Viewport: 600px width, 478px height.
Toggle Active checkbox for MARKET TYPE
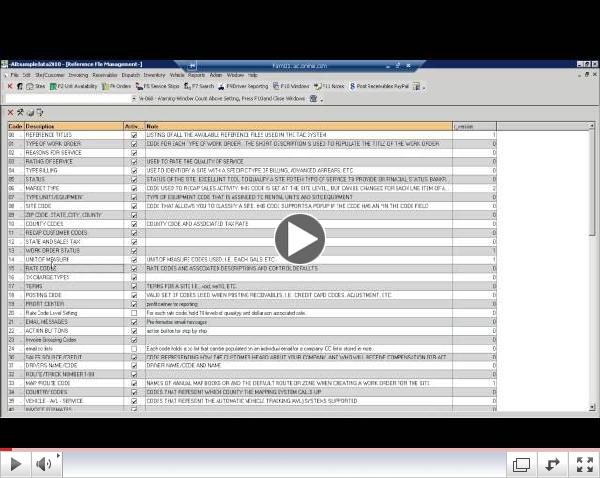pyautogui.click(x=134, y=188)
